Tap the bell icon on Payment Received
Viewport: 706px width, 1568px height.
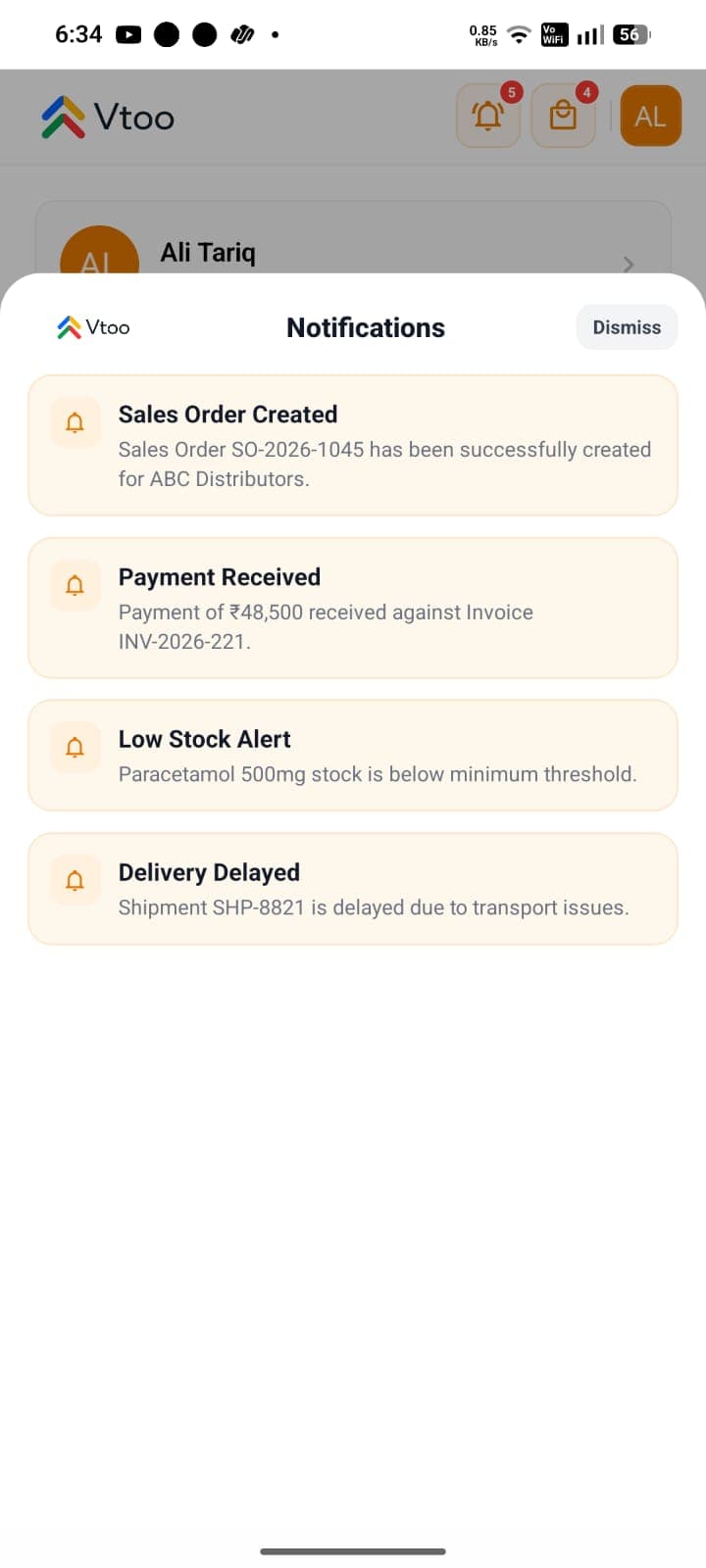click(75, 585)
